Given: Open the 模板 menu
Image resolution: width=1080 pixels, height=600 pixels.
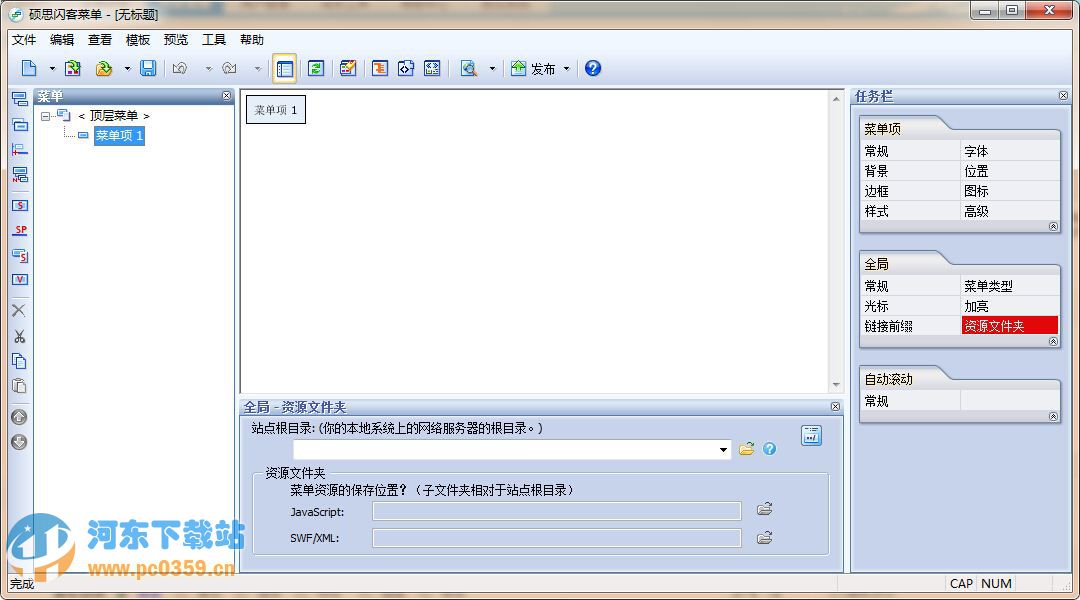Looking at the screenshot, I should pyautogui.click(x=137, y=40).
